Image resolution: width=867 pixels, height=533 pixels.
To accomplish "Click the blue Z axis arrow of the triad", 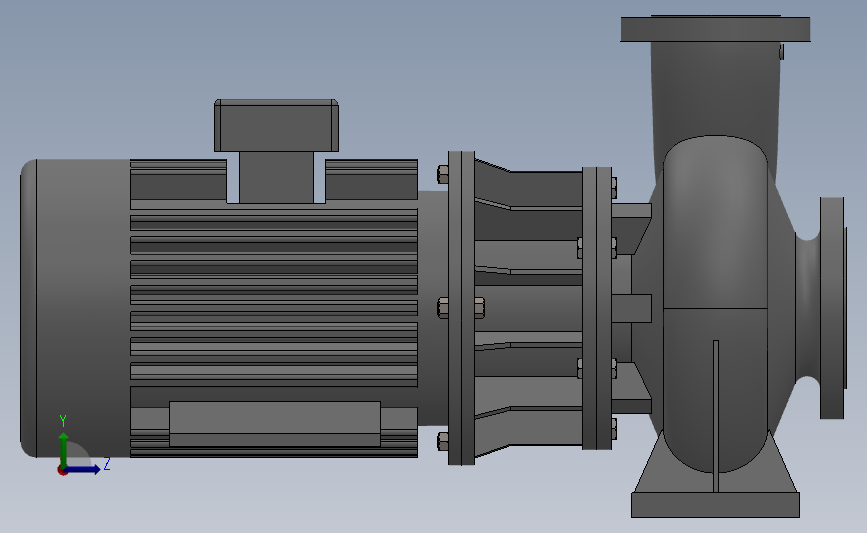I will tap(83, 470).
